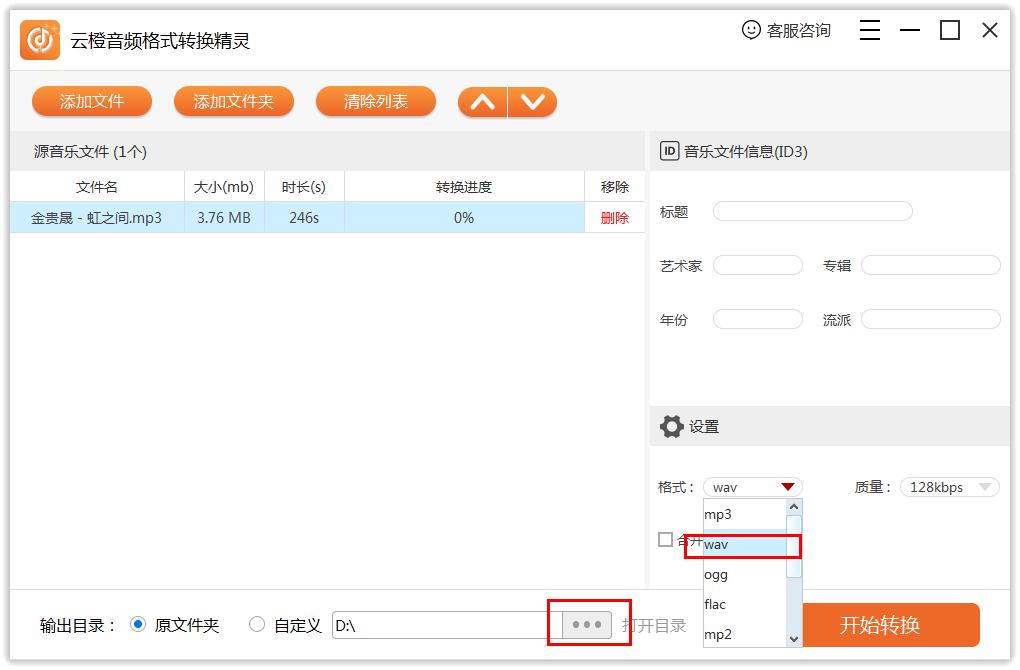Enable the 合并 checkbox
Screen dimensions: 1020x670
click(x=664, y=540)
